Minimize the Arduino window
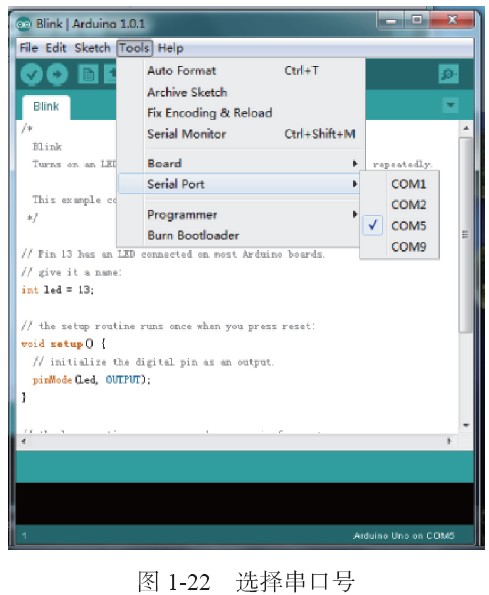Image resolution: width=489 pixels, height=595 pixels. pos(390,20)
